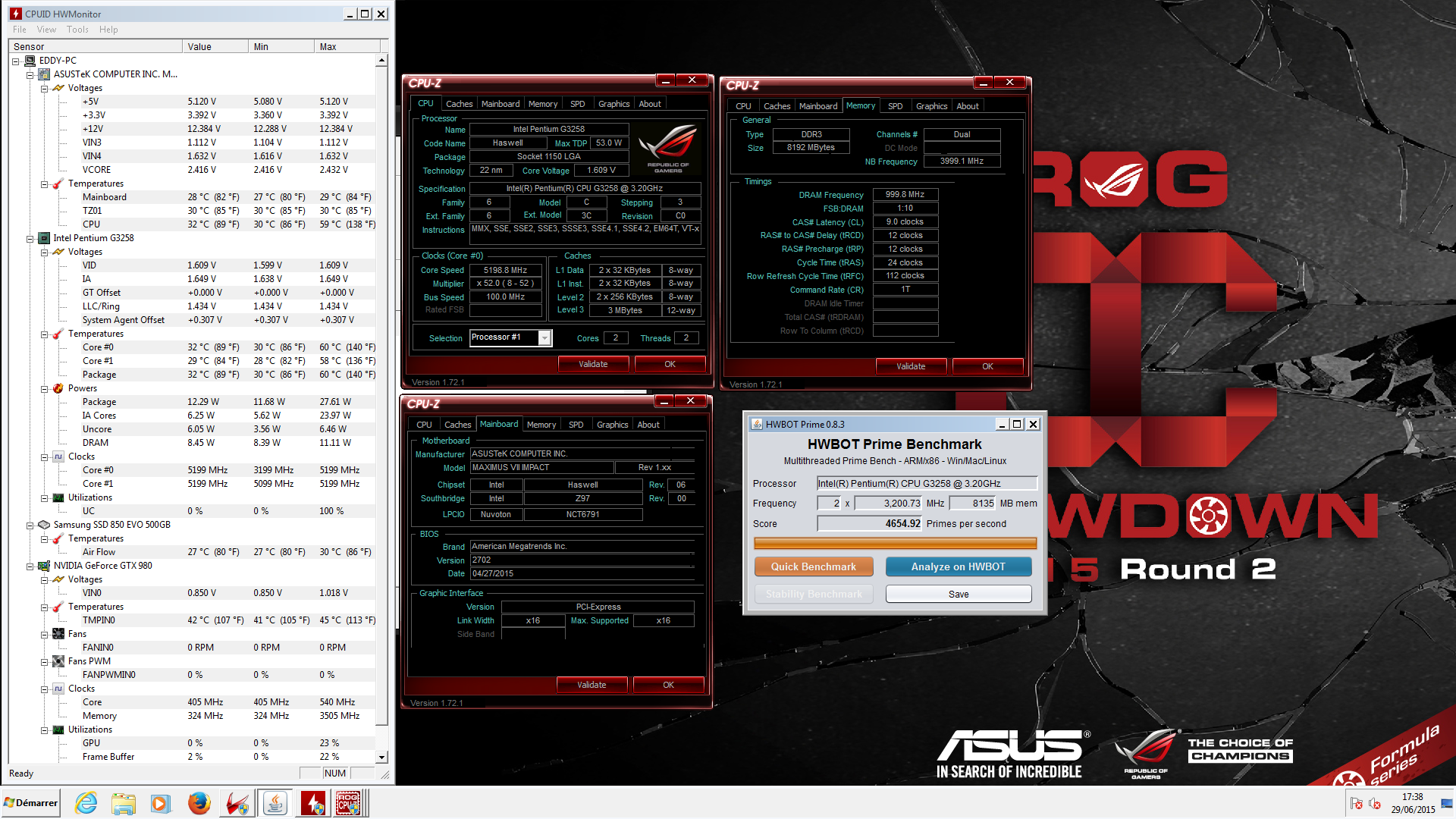Click the ROG logo in CPU-Z CPU tab

[x=668, y=148]
